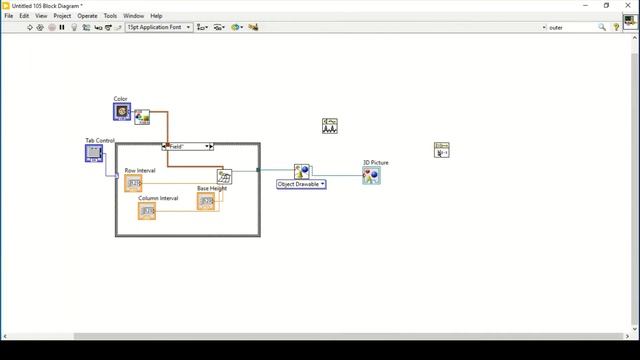Restore down the Block Diagram window
This screenshot has height=360, width=640.
pos(607,5)
